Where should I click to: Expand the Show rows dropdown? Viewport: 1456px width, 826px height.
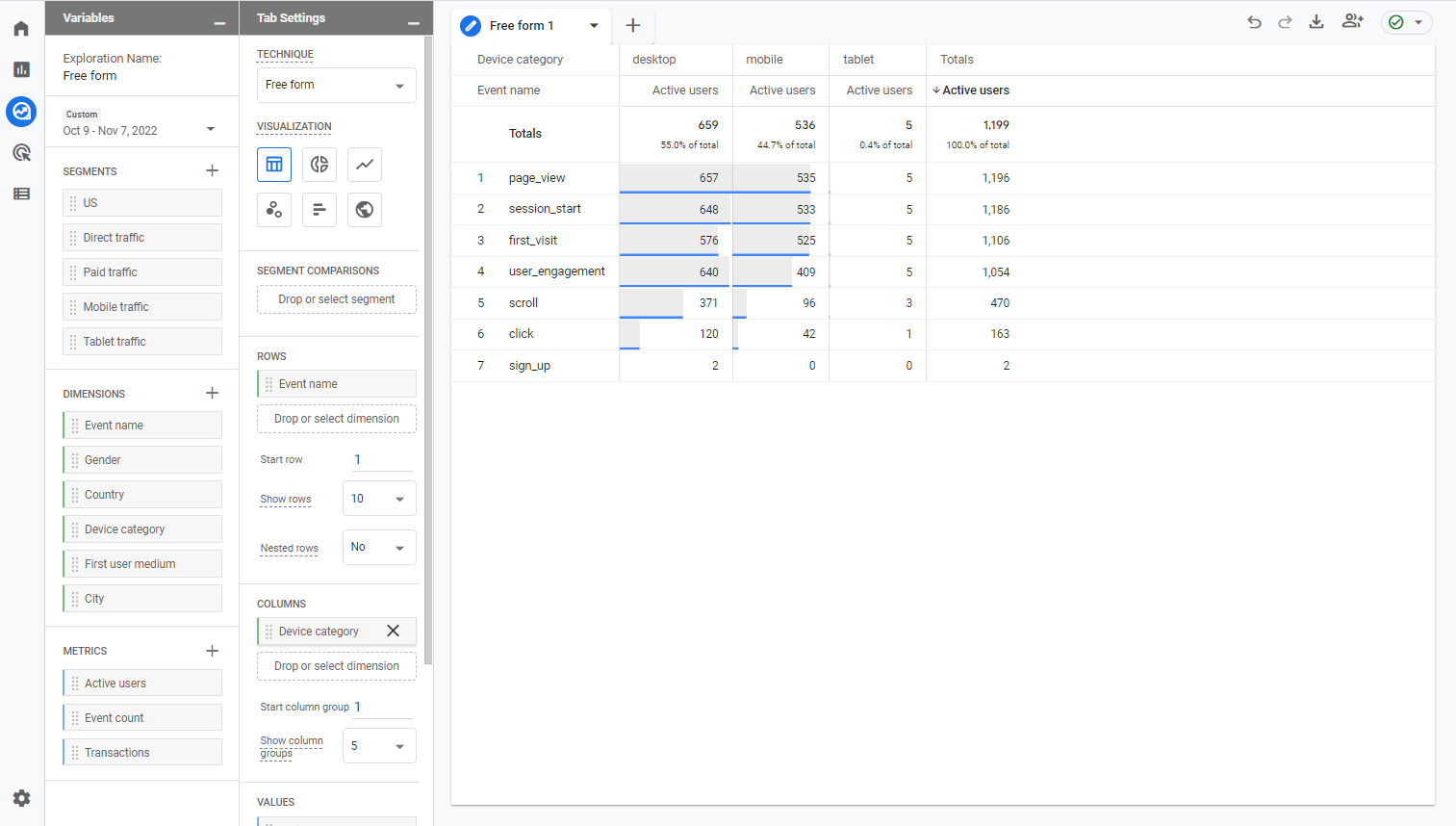pos(379,499)
